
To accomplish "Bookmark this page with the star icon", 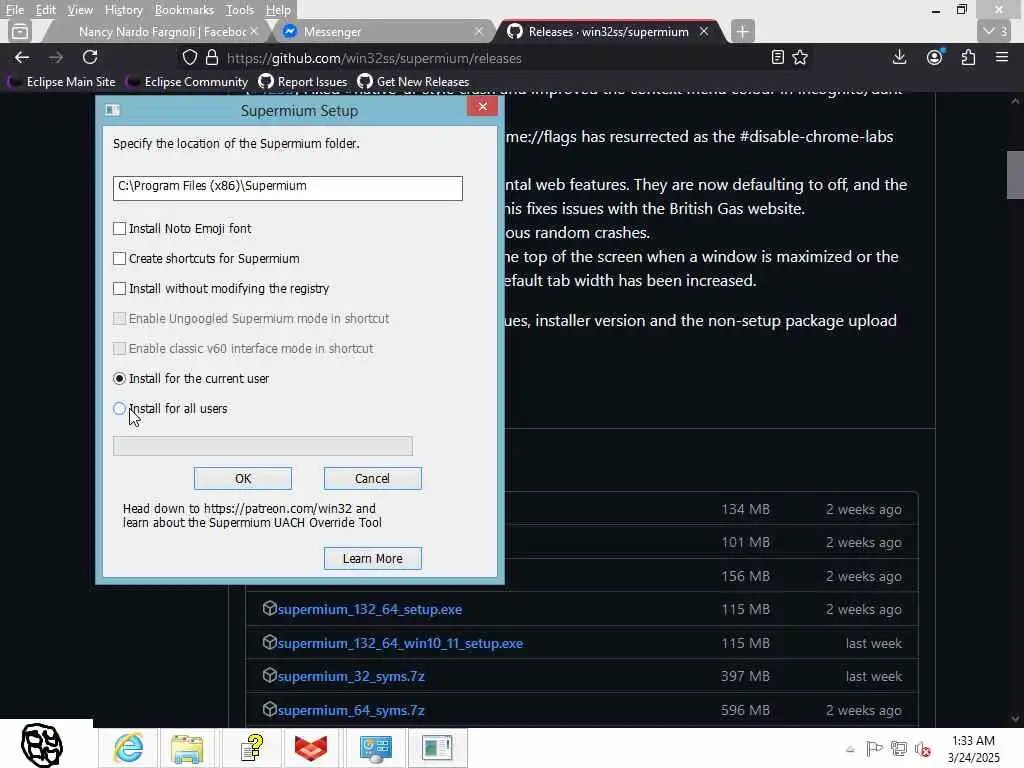I will click(x=800, y=57).
